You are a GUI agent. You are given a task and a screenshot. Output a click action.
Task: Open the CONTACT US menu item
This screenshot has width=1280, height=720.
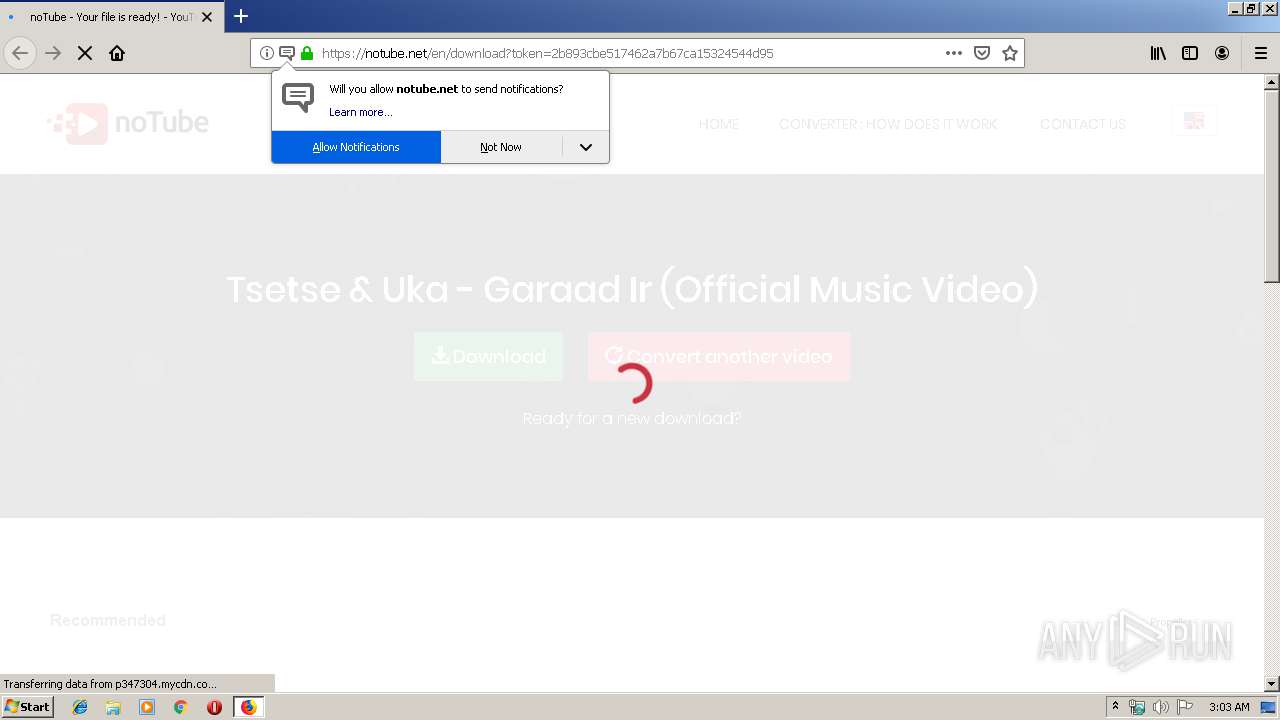[x=1083, y=124]
